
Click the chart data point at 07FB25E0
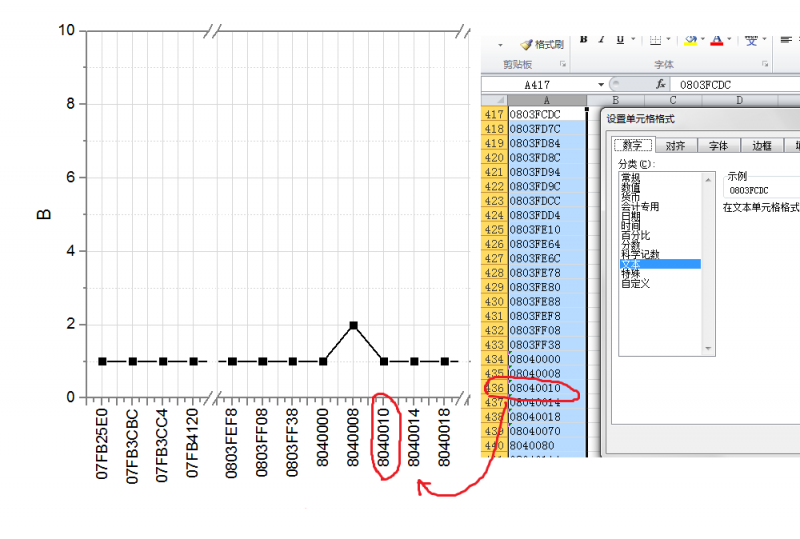[x=102, y=361]
